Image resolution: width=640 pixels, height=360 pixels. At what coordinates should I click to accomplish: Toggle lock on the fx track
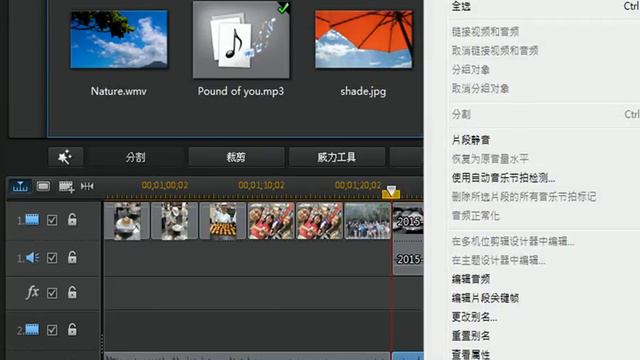tap(72, 292)
